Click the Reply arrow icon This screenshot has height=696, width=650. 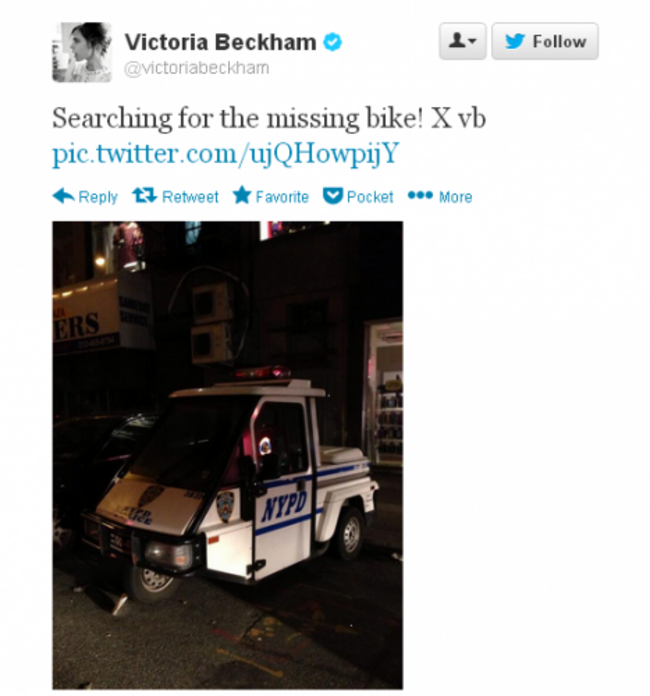click(x=63, y=196)
